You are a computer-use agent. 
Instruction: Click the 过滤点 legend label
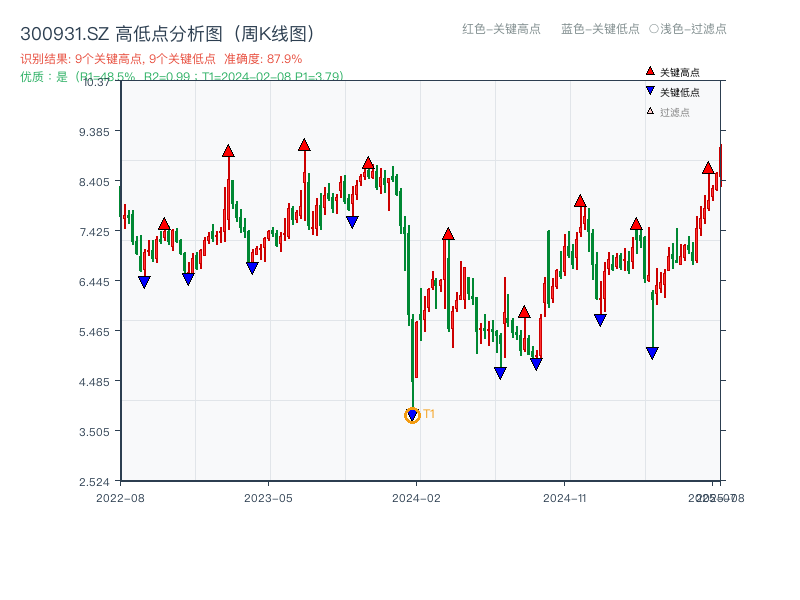coord(674,112)
